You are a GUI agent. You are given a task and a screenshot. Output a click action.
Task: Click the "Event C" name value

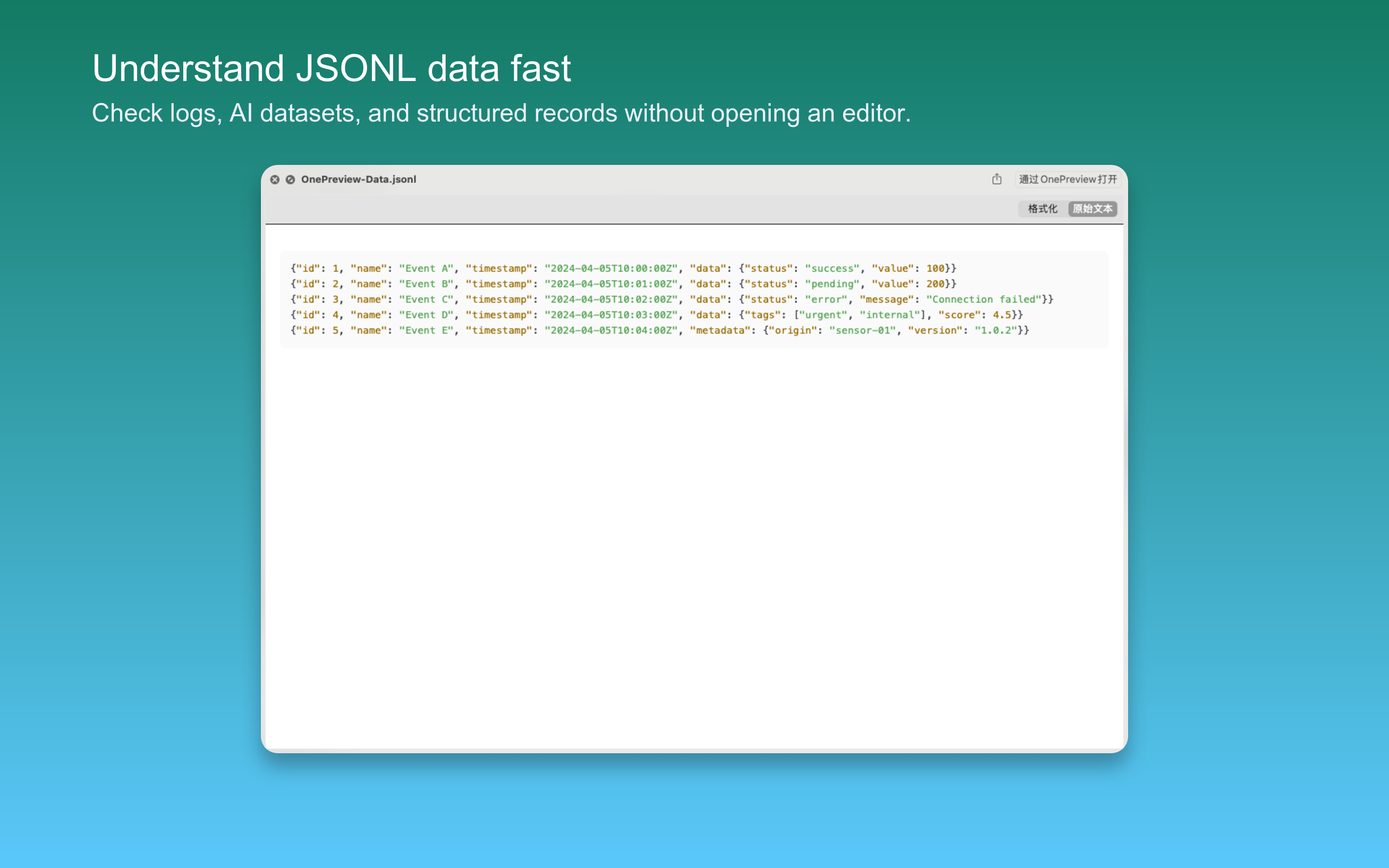426,299
